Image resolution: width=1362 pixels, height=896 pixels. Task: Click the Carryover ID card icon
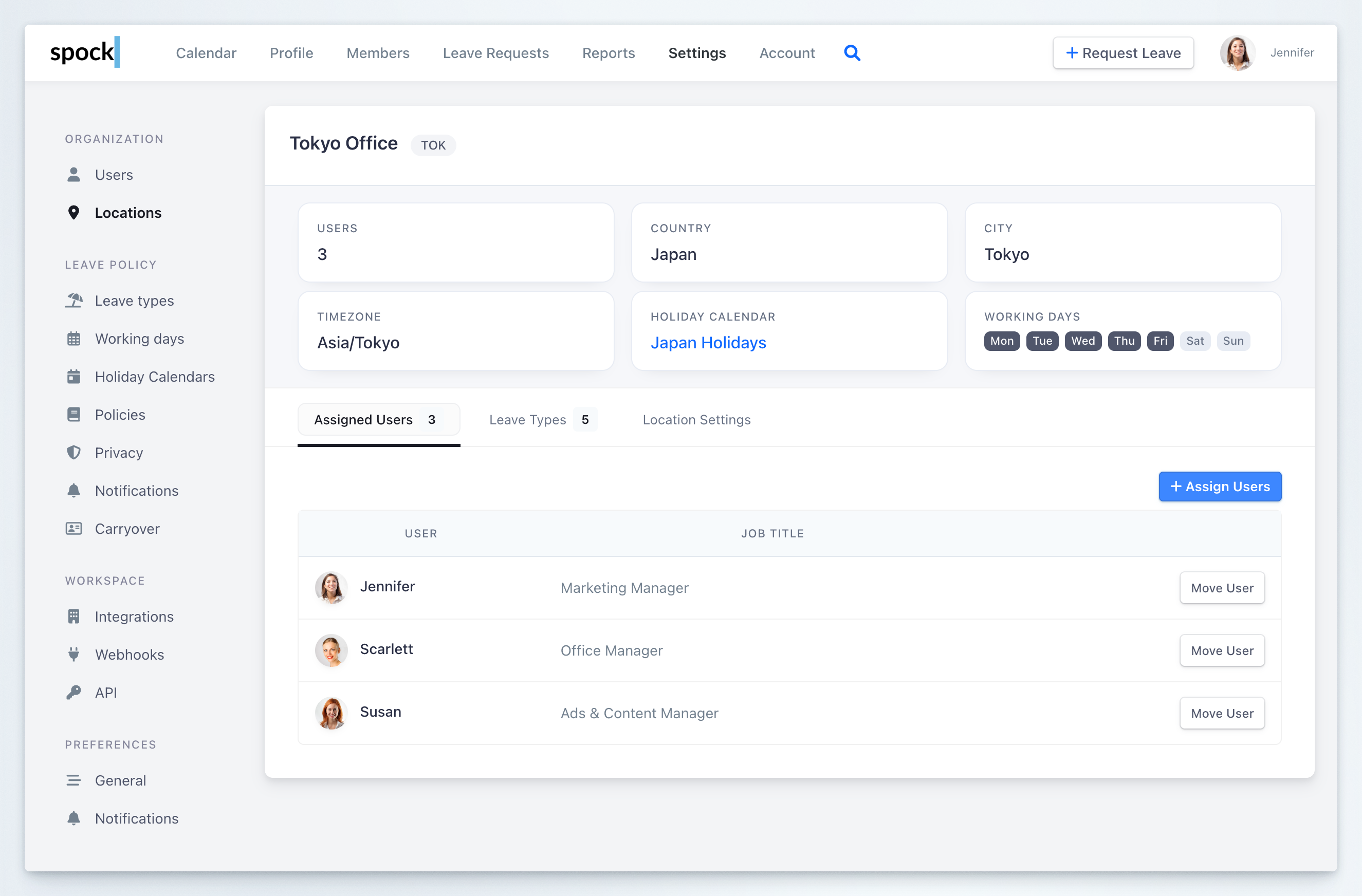point(74,528)
